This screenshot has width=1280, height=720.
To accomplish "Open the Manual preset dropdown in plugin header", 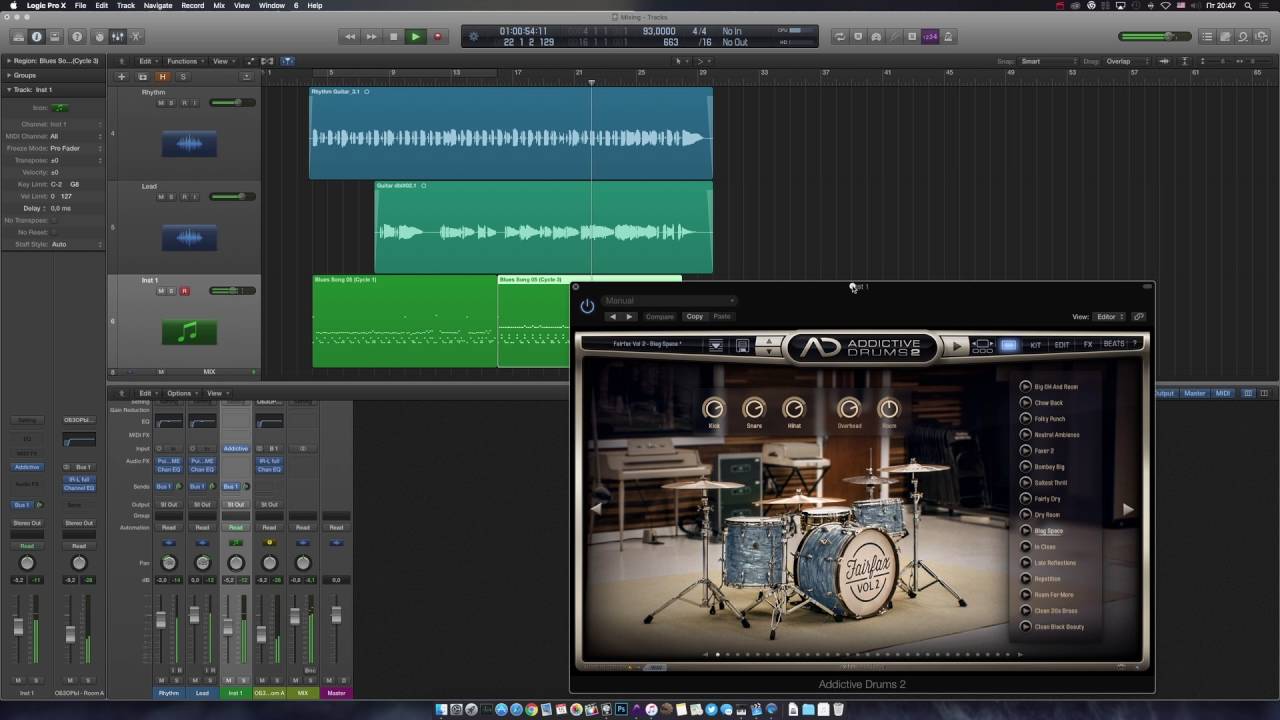I will 669,300.
